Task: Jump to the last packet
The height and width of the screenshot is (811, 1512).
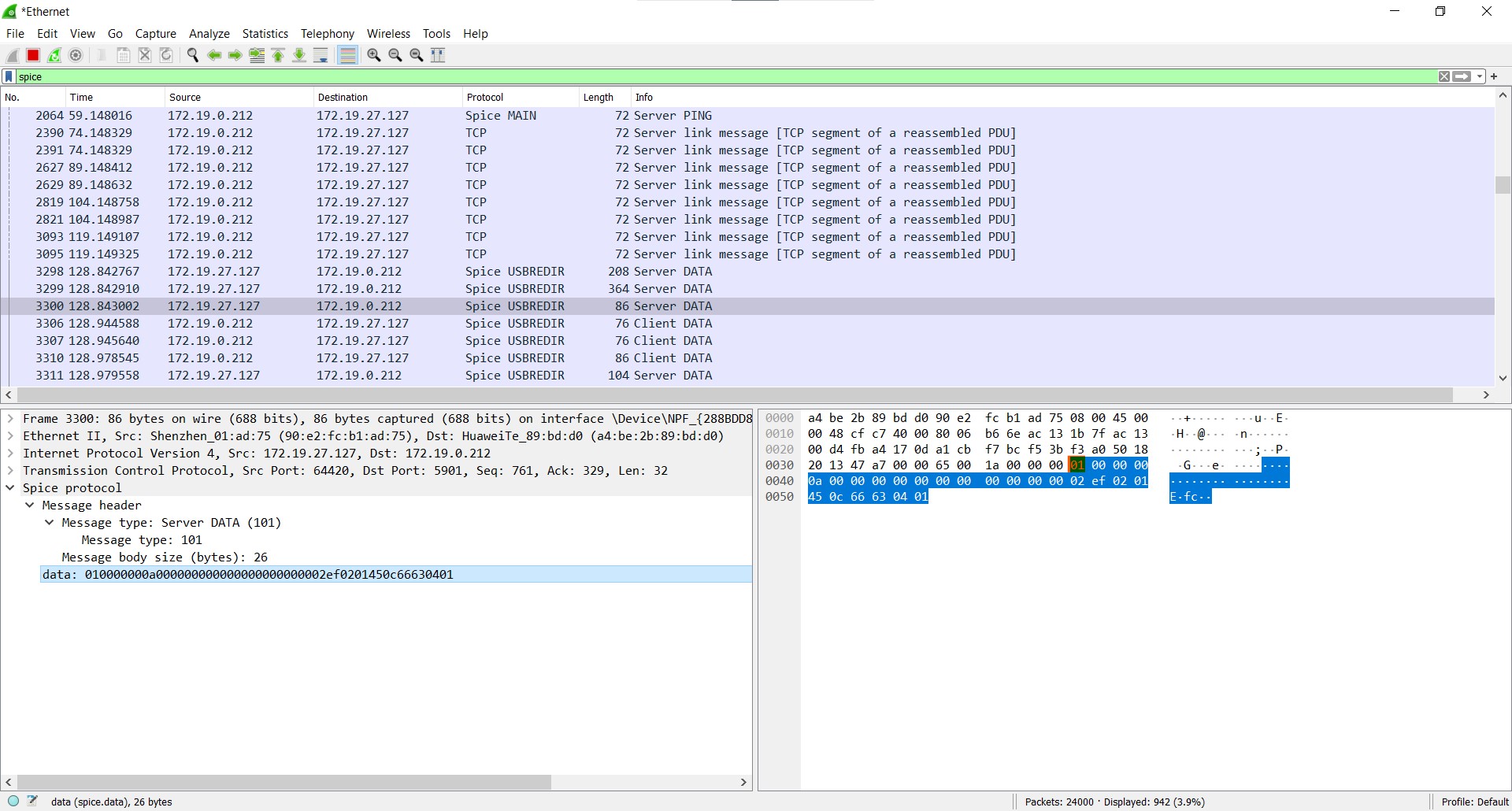Action: point(299,55)
